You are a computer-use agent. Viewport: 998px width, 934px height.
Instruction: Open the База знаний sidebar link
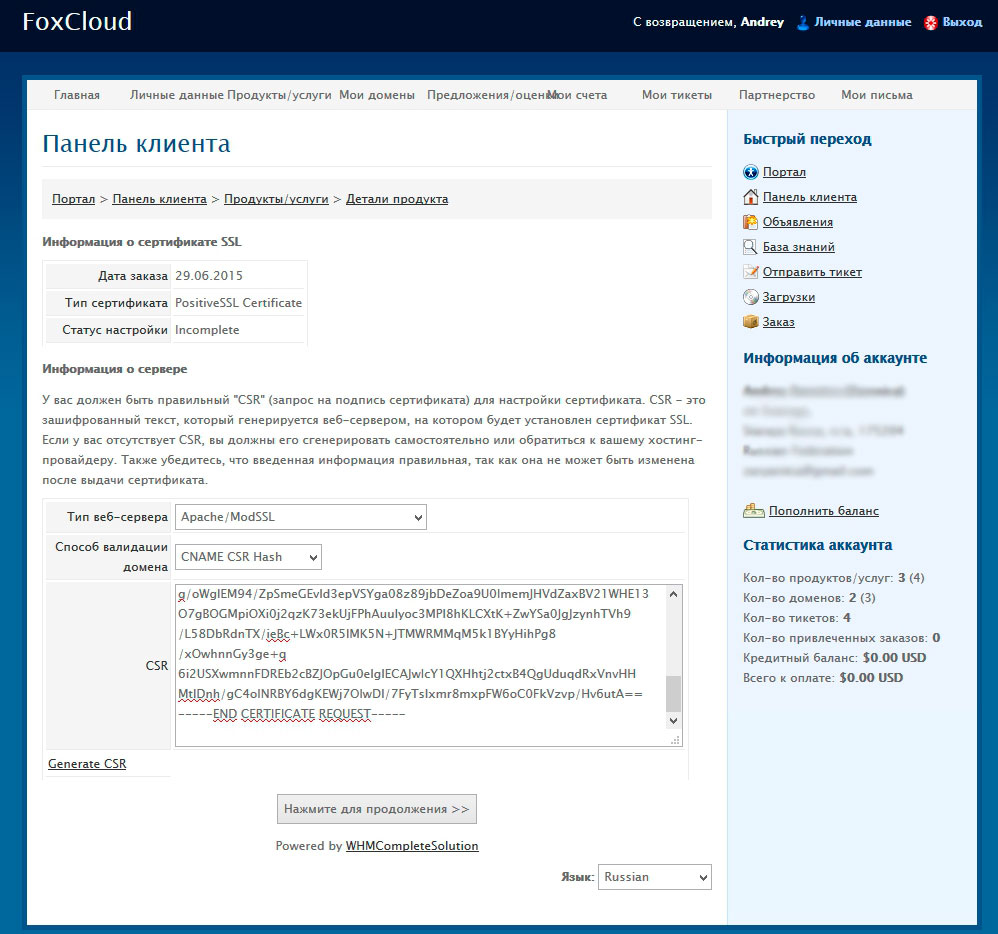click(799, 247)
